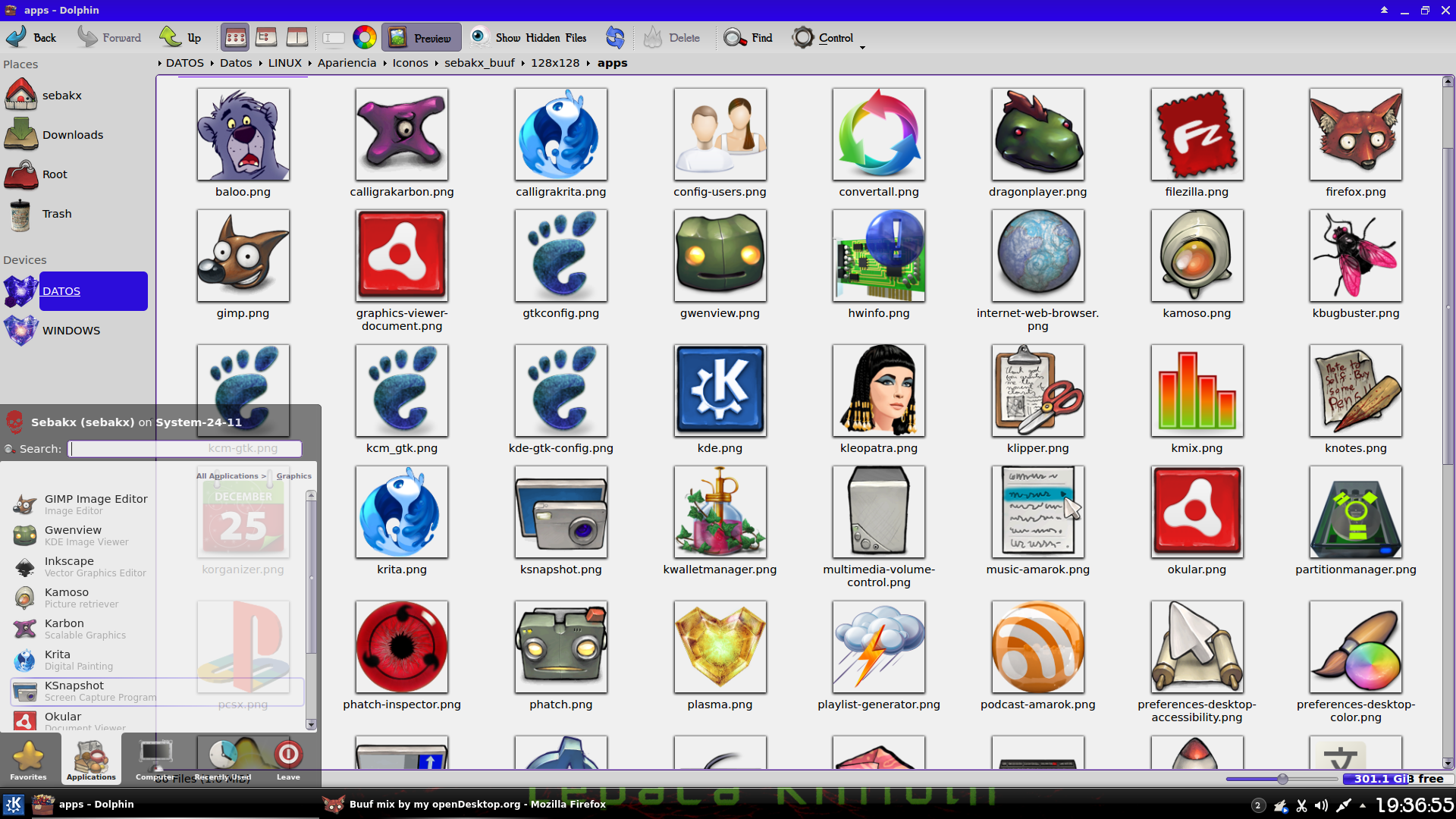Navigate to sebakx_buuf breadcrumb folder
Screen dimensions: 1456x819
click(479, 63)
